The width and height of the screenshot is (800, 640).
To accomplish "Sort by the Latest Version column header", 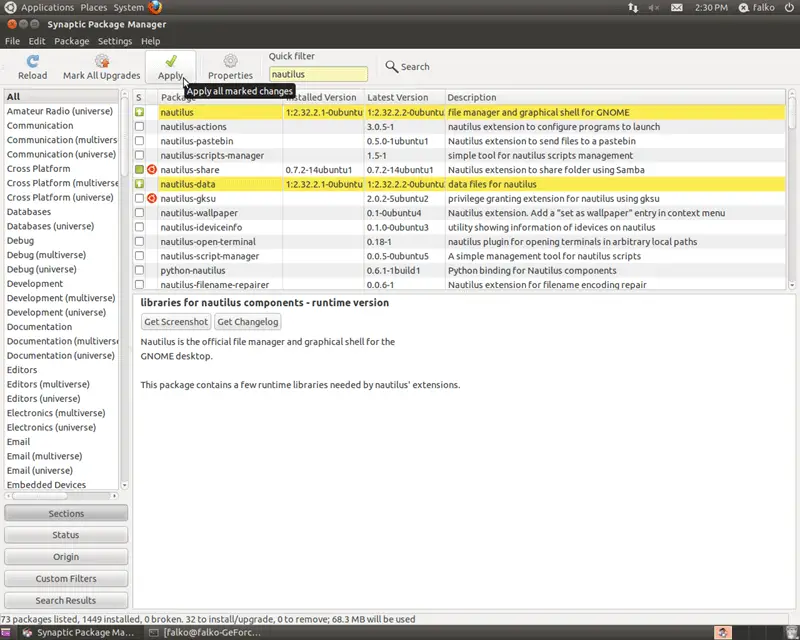I will [x=404, y=97].
